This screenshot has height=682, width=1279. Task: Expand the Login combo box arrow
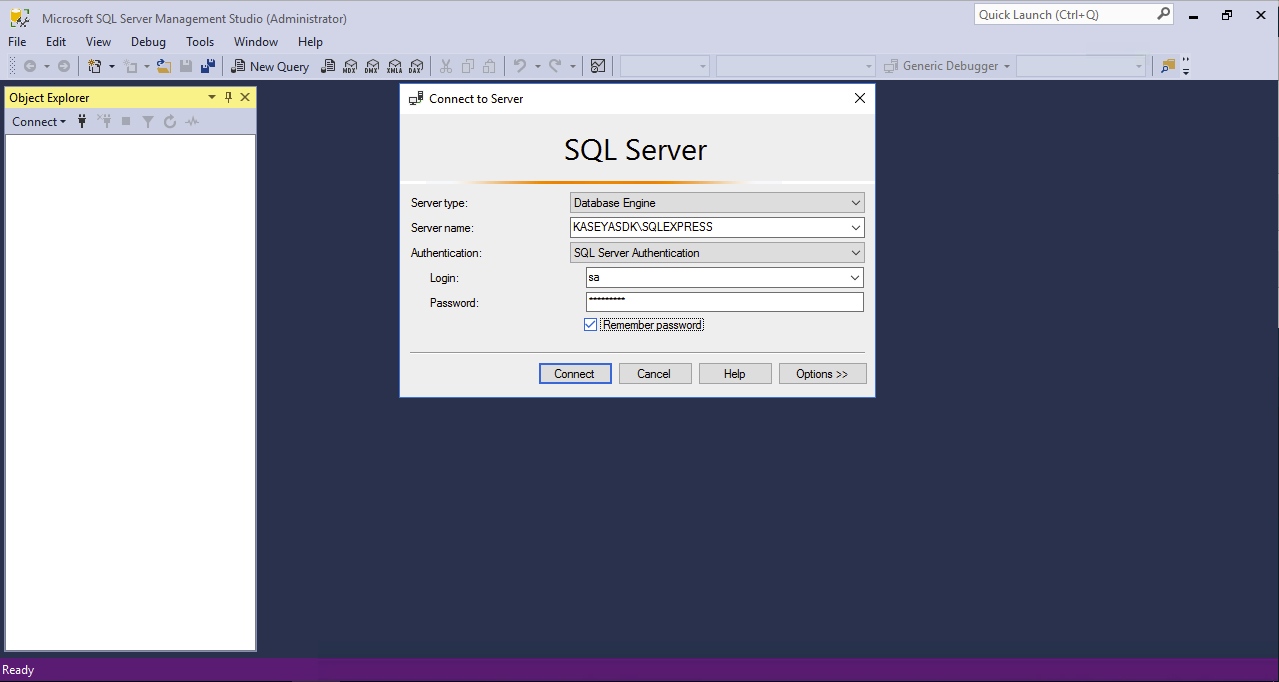(x=855, y=278)
